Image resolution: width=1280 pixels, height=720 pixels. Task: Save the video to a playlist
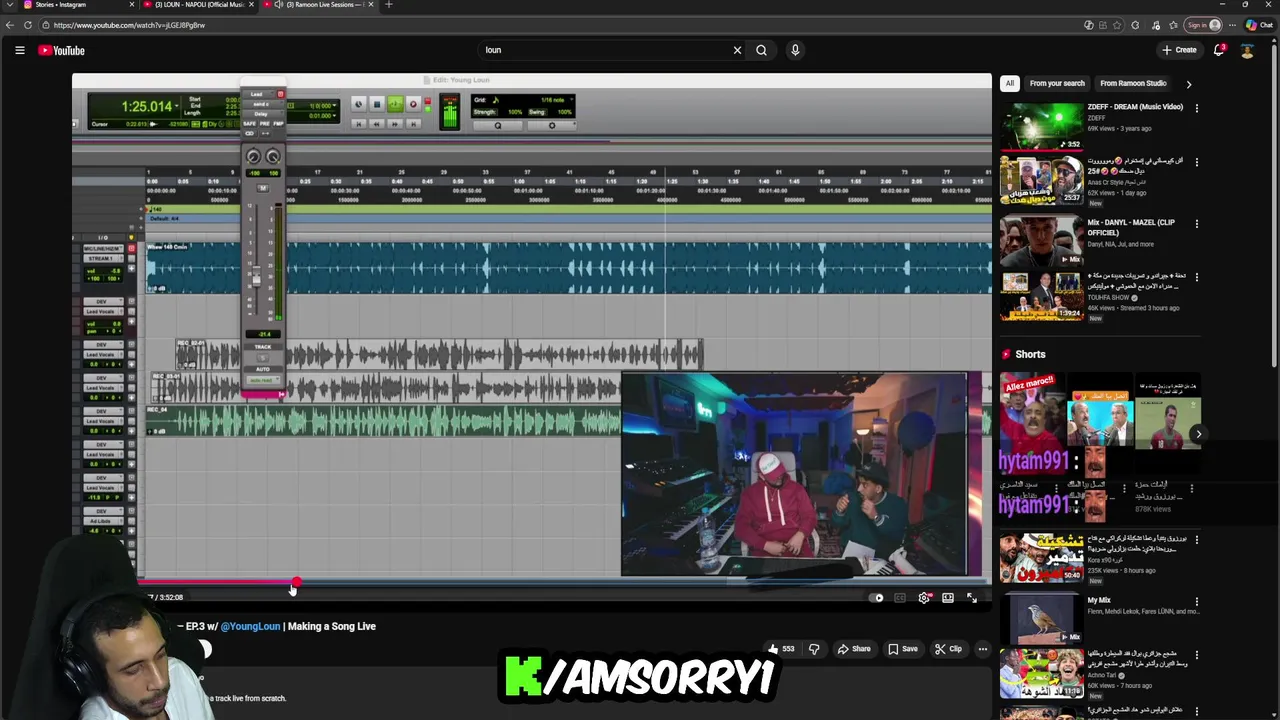pos(902,649)
